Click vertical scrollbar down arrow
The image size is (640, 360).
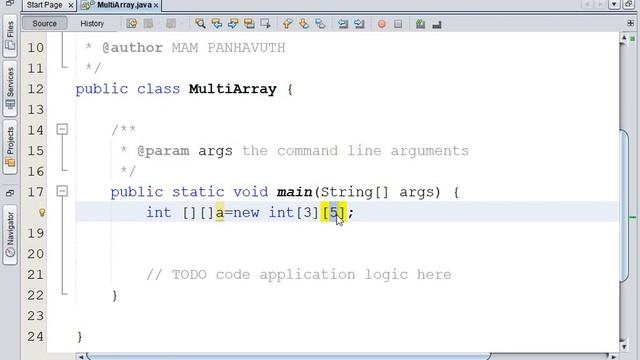tap(624, 346)
